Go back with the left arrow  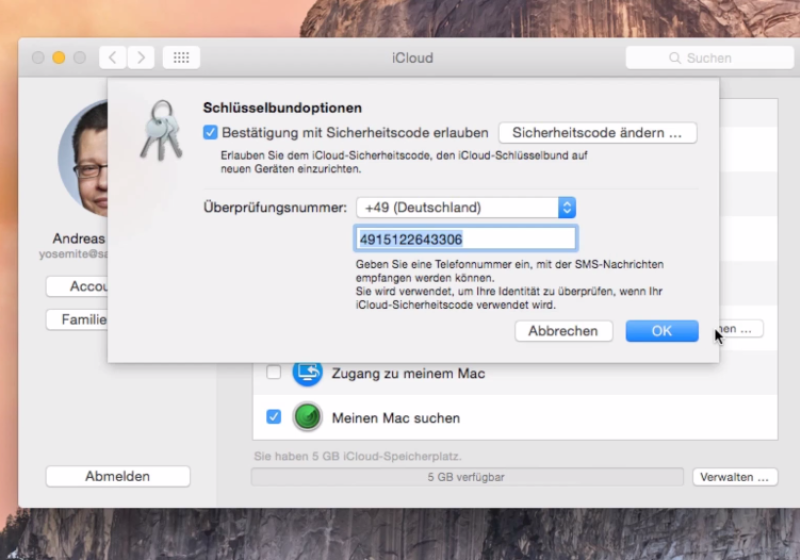tap(112, 58)
